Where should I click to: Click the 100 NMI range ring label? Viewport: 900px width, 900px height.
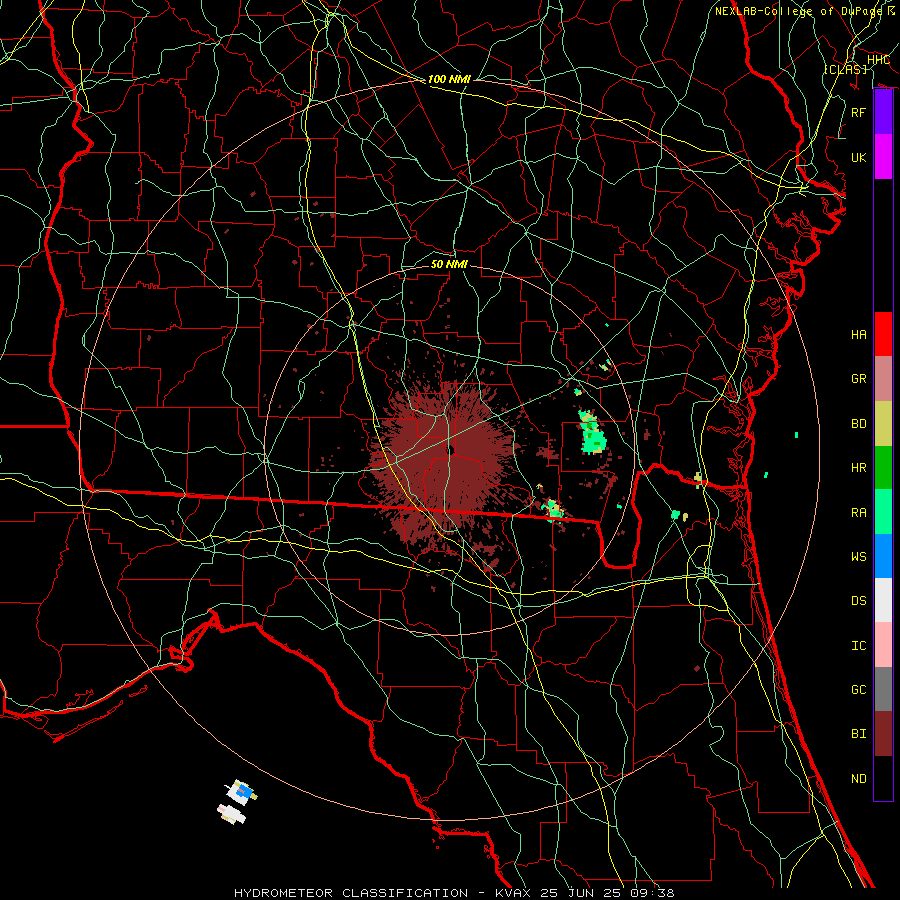pos(449,79)
